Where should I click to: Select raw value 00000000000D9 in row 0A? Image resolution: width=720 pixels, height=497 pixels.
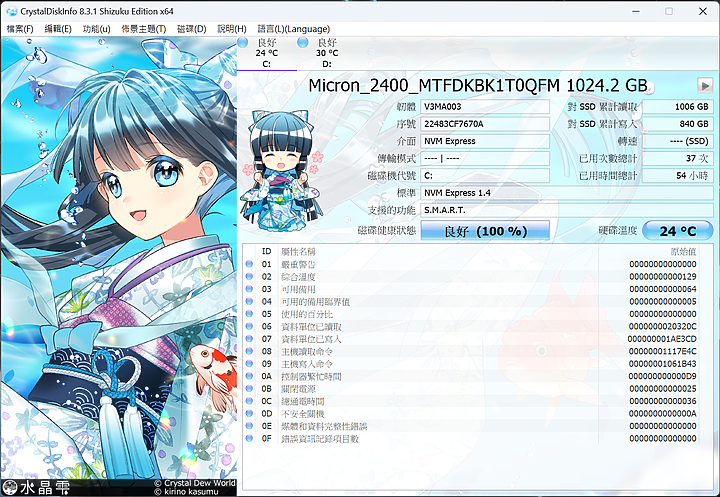click(x=663, y=376)
